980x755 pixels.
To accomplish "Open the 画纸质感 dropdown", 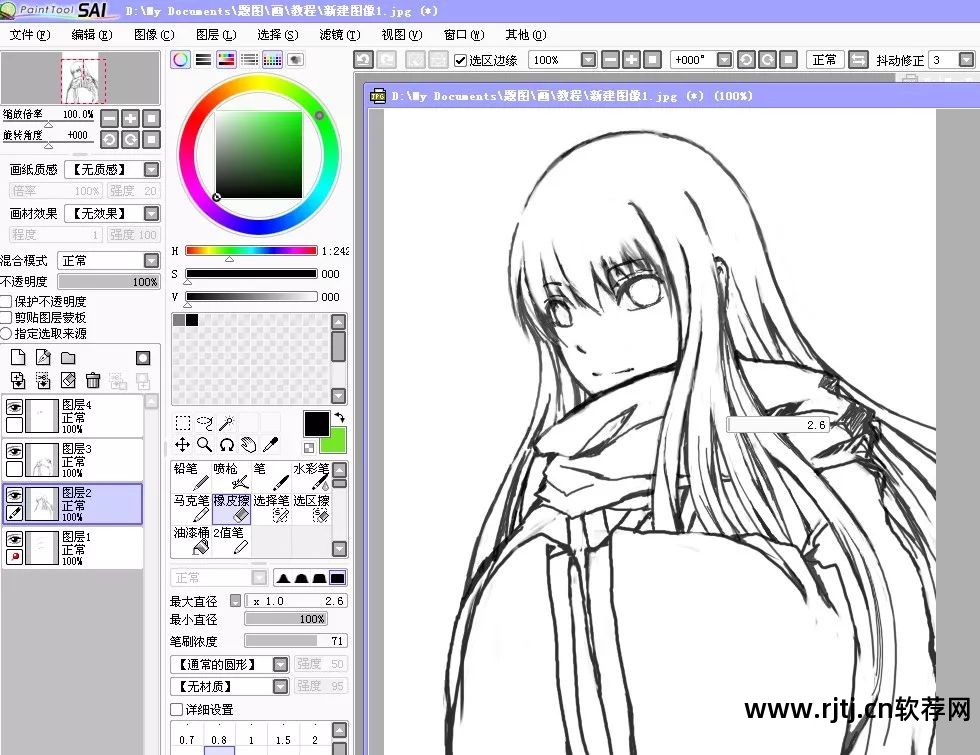I will [151, 169].
